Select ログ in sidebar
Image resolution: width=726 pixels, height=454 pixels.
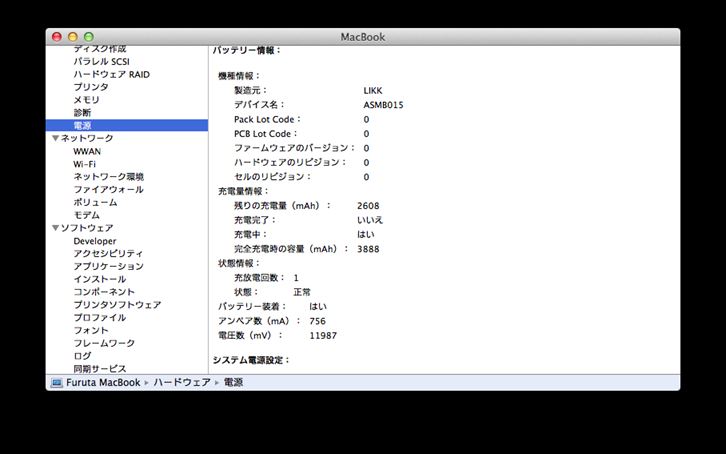[x=82, y=356]
